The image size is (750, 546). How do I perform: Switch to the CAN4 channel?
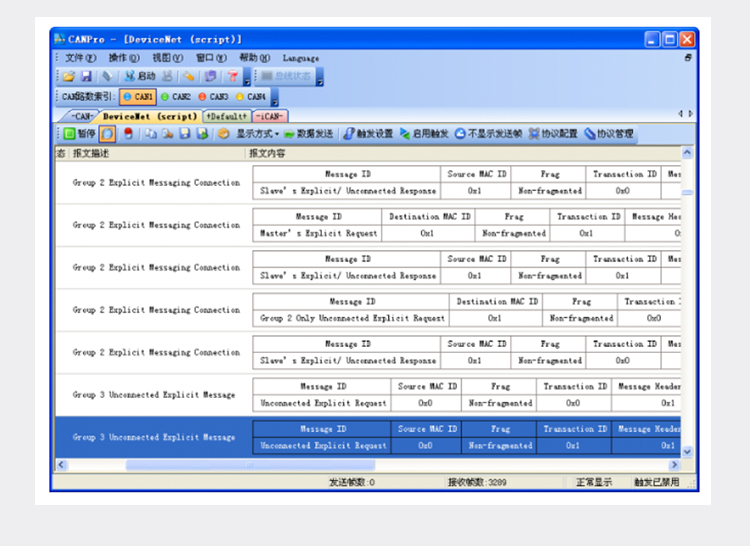click(251, 97)
